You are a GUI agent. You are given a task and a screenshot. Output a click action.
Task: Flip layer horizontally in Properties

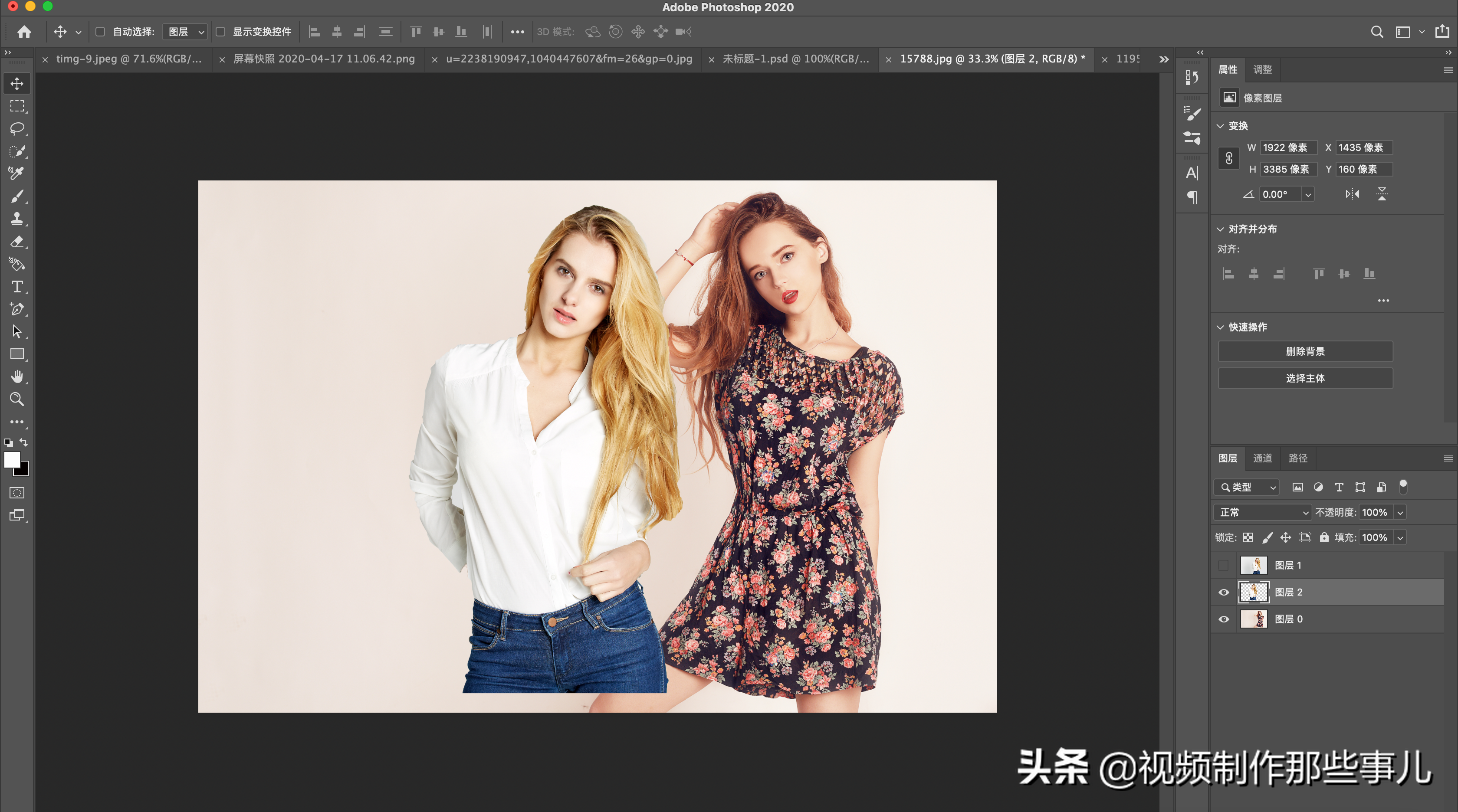[x=1353, y=194]
